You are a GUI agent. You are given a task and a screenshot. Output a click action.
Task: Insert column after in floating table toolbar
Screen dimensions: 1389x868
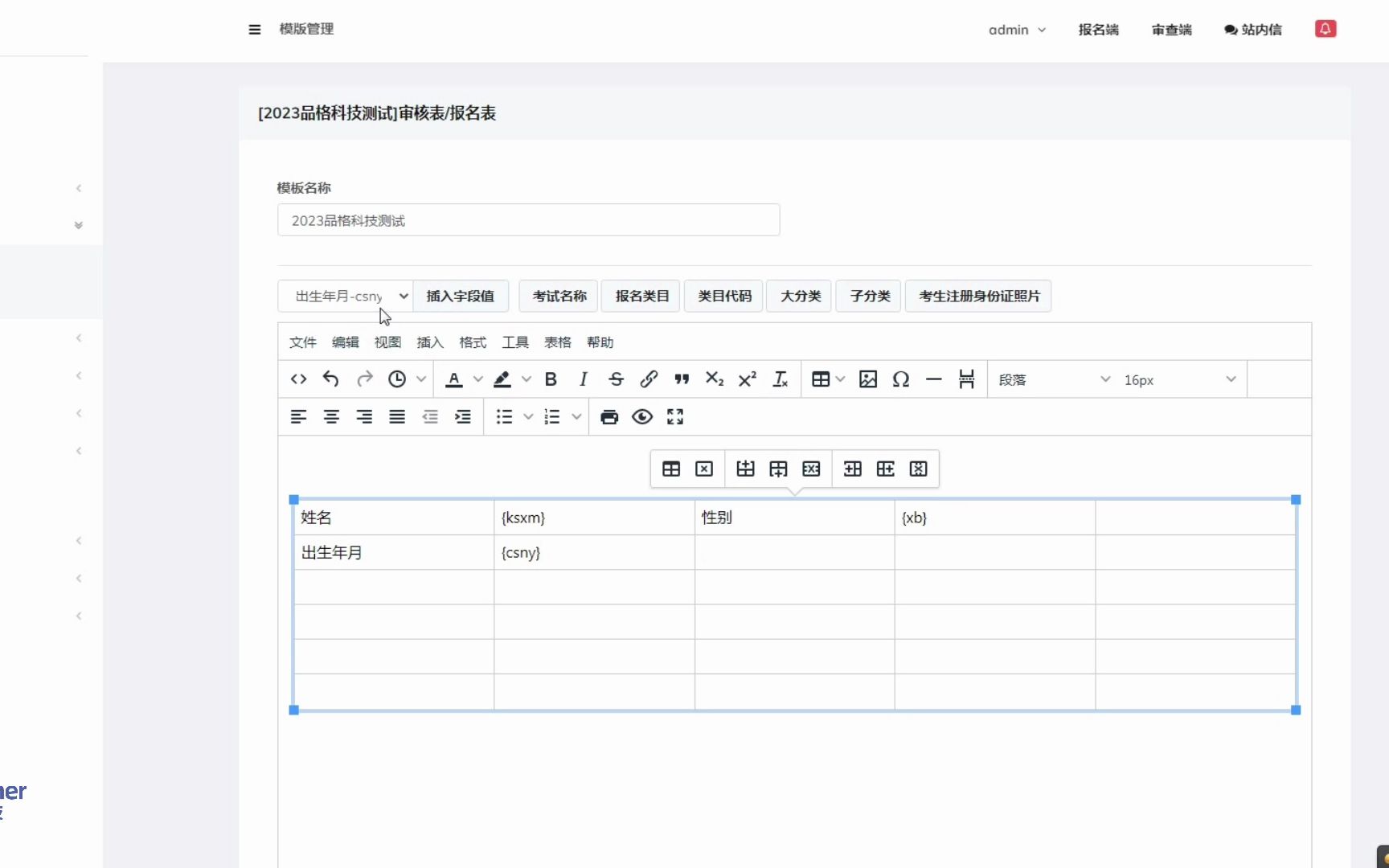click(886, 469)
